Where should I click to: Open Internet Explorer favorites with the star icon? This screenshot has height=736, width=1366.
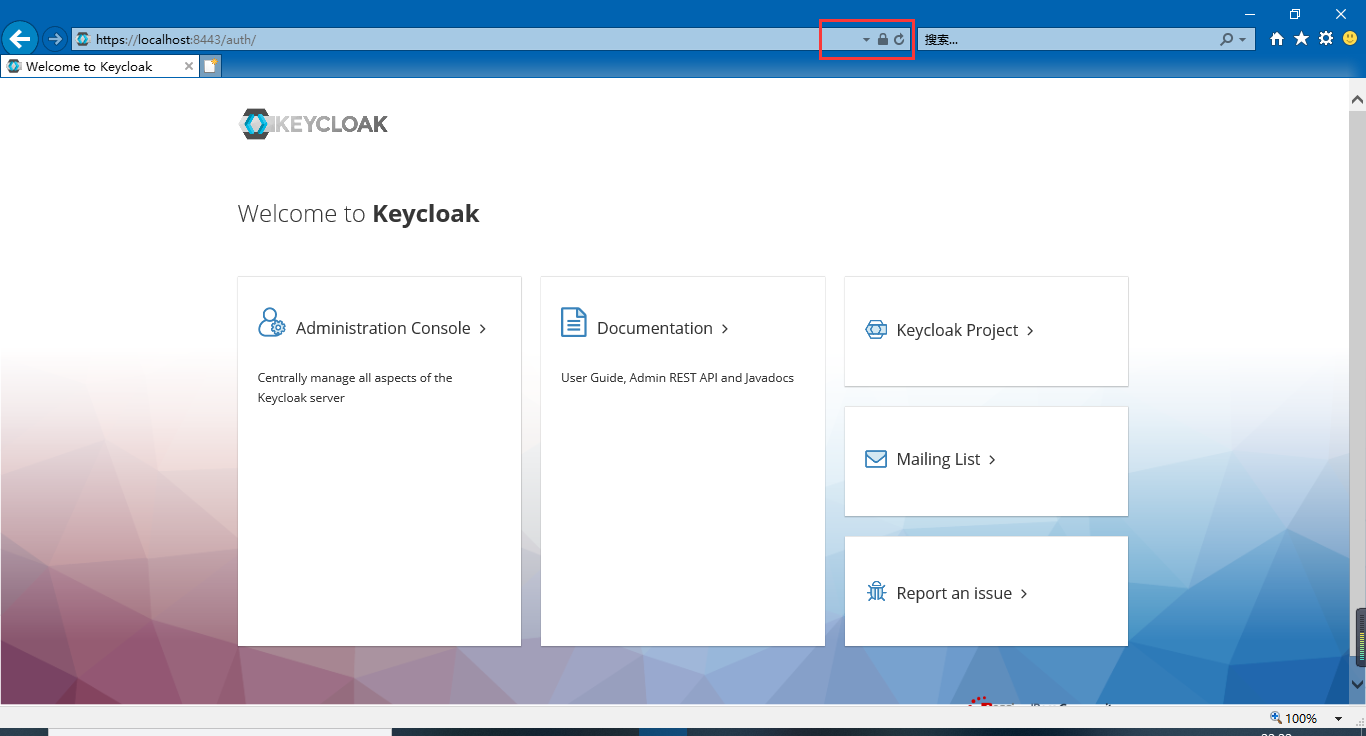[x=1301, y=38]
